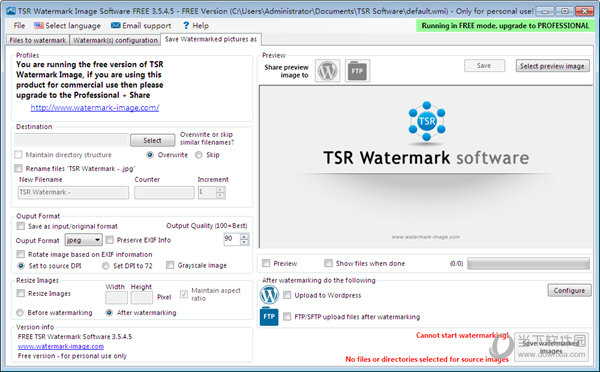Click the resize Height field
Viewport: 600px width, 372px height.
142,297
